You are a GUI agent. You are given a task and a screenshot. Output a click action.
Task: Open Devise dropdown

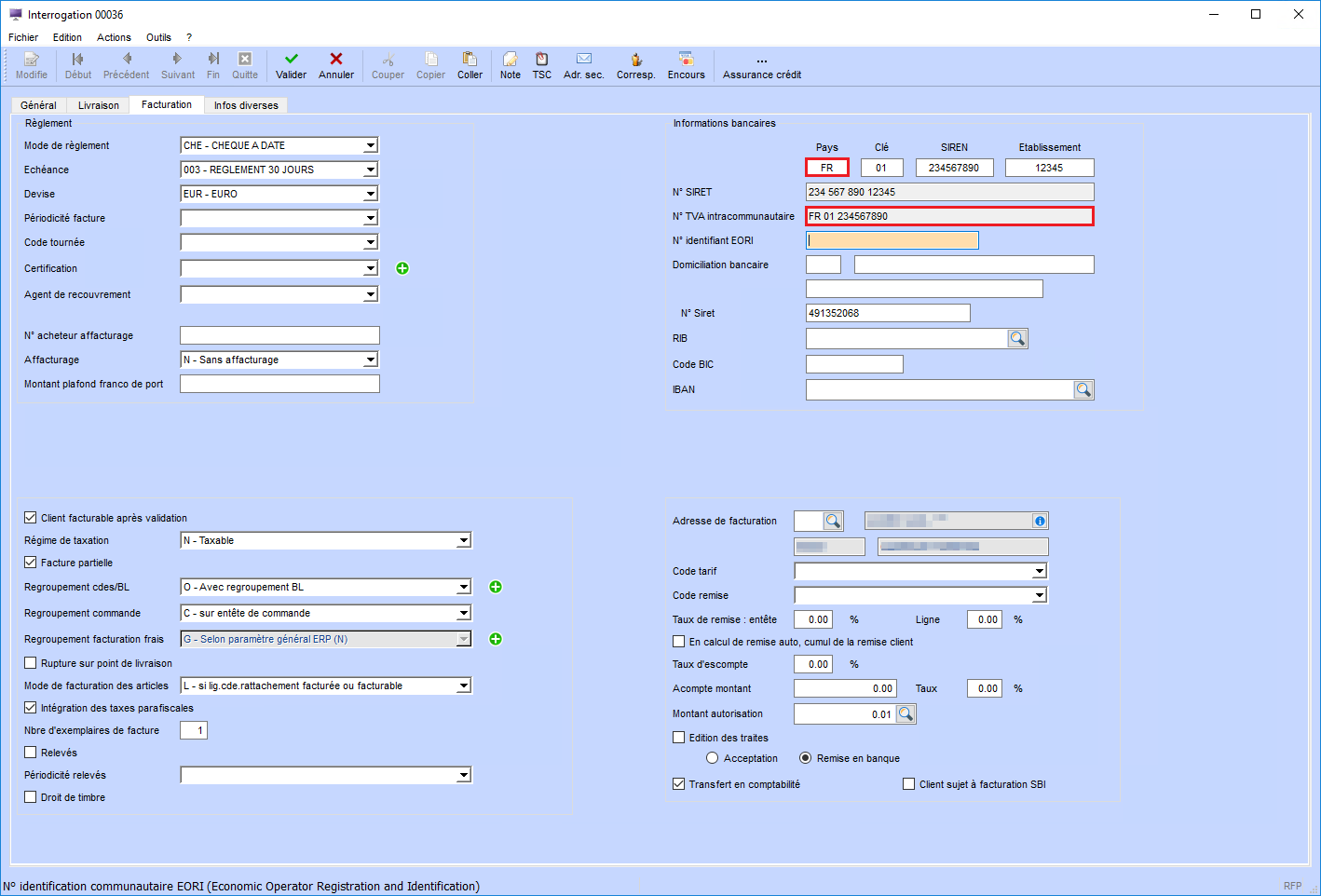(371, 194)
